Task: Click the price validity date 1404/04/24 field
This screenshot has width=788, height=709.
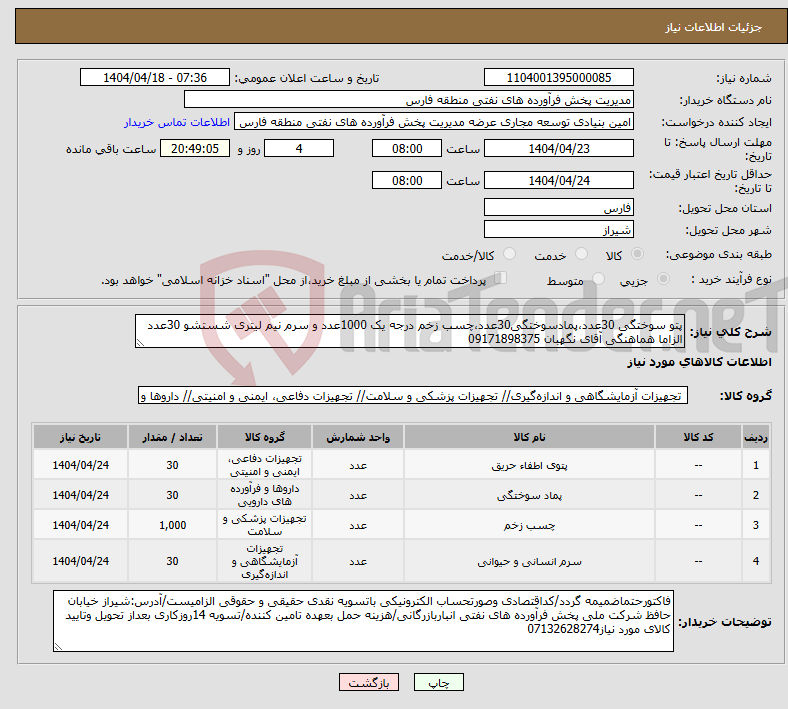Action: point(558,180)
